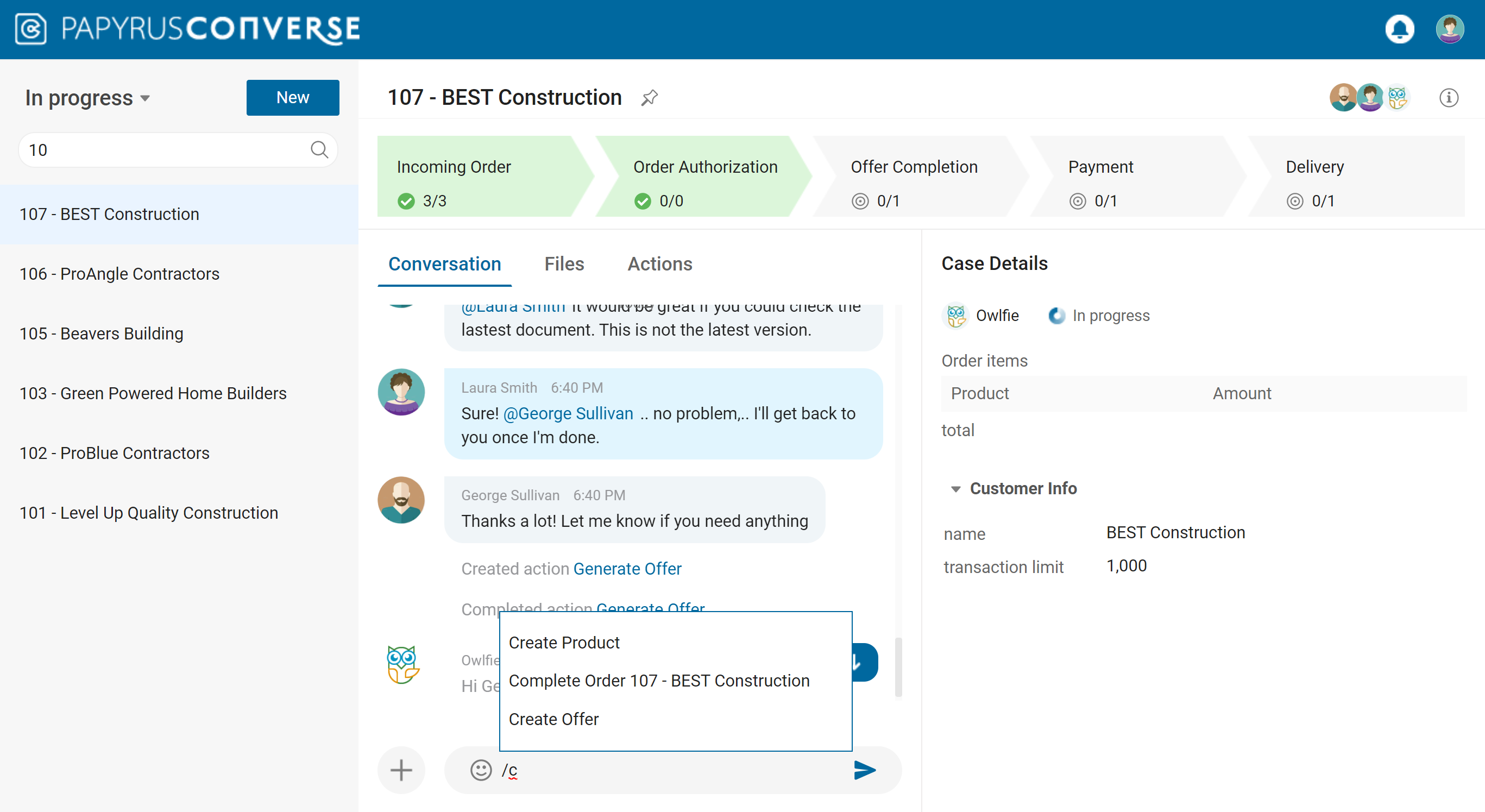Click Create Offer from the command menu
Image resolution: width=1485 pixels, height=812 pixels.
pyautogui.click(x=553, y=718)
